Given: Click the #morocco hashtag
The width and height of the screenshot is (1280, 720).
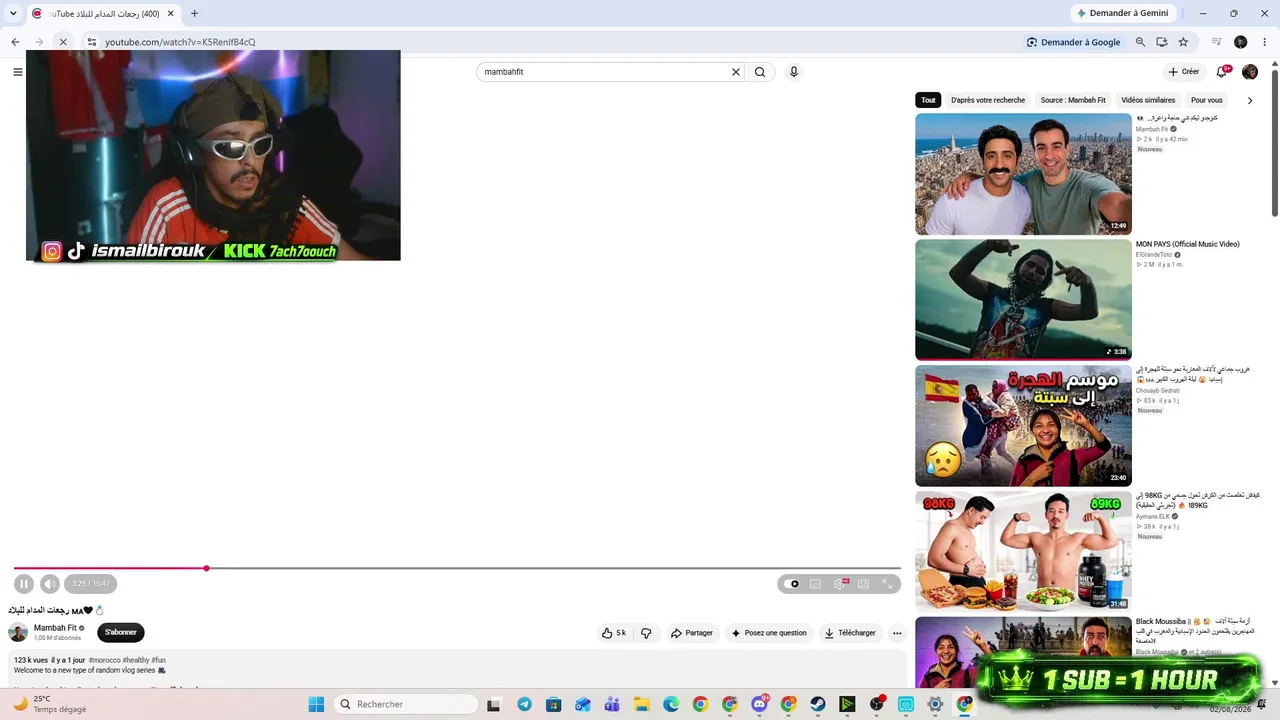Looking at the screenshot, I should point(104,660).
